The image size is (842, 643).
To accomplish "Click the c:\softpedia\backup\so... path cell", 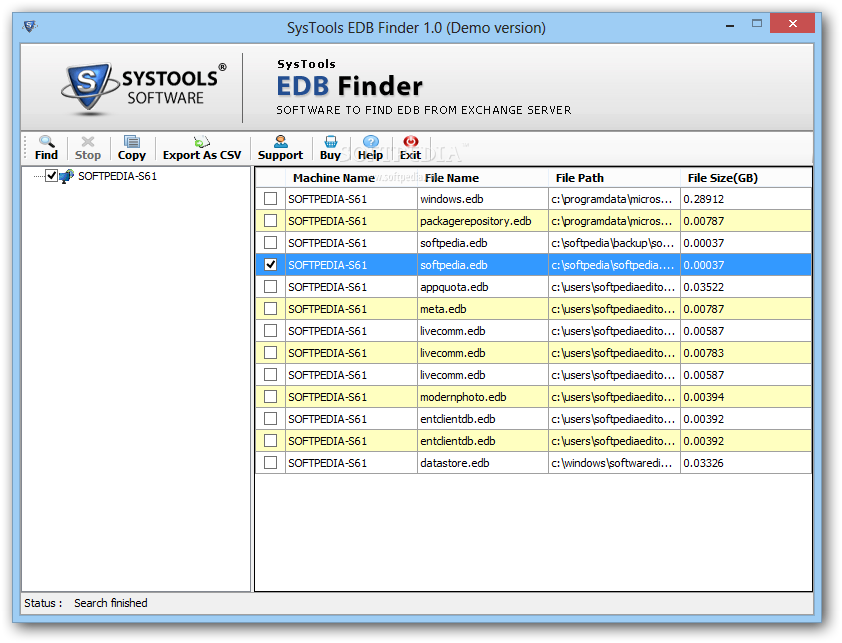I will (614, 243).
